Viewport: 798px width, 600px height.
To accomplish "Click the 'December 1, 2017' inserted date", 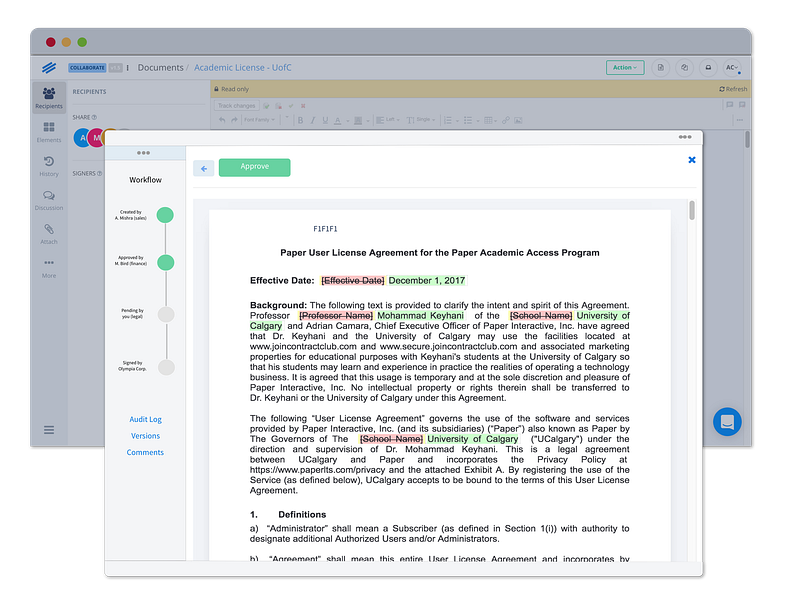I will point(426,280).
